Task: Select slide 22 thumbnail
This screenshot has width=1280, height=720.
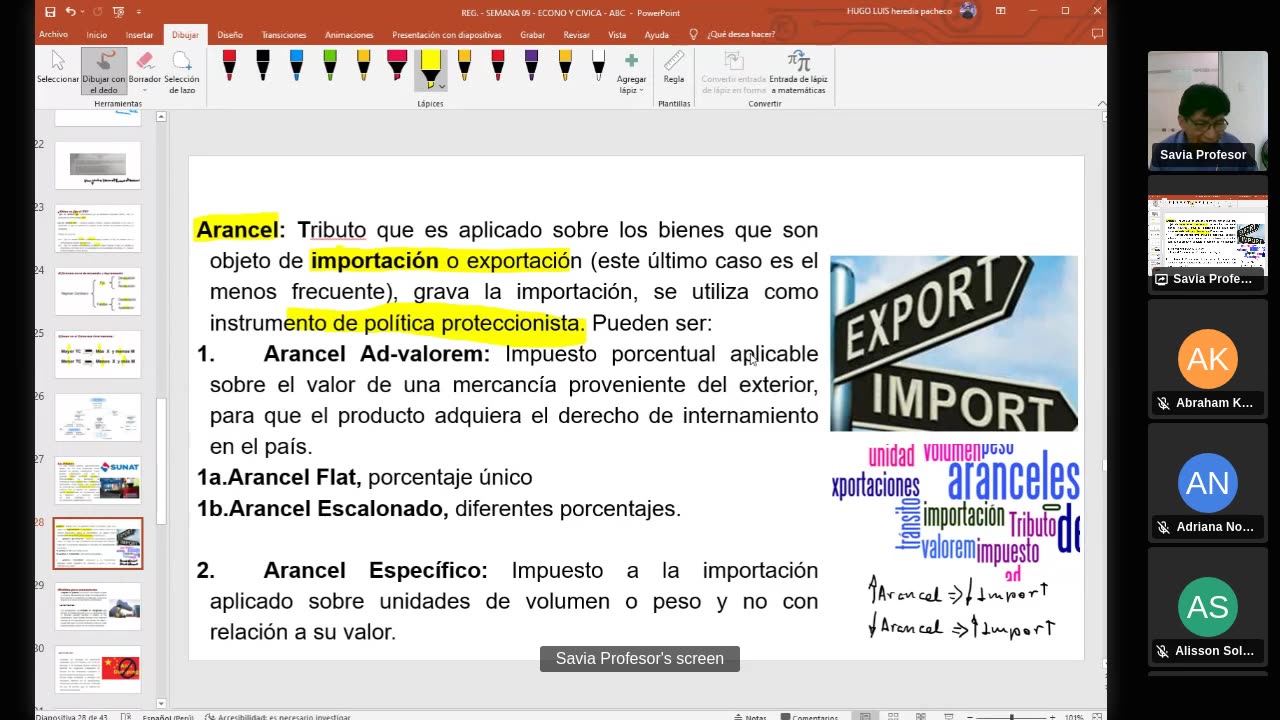Action: click(x=98, y=165)
